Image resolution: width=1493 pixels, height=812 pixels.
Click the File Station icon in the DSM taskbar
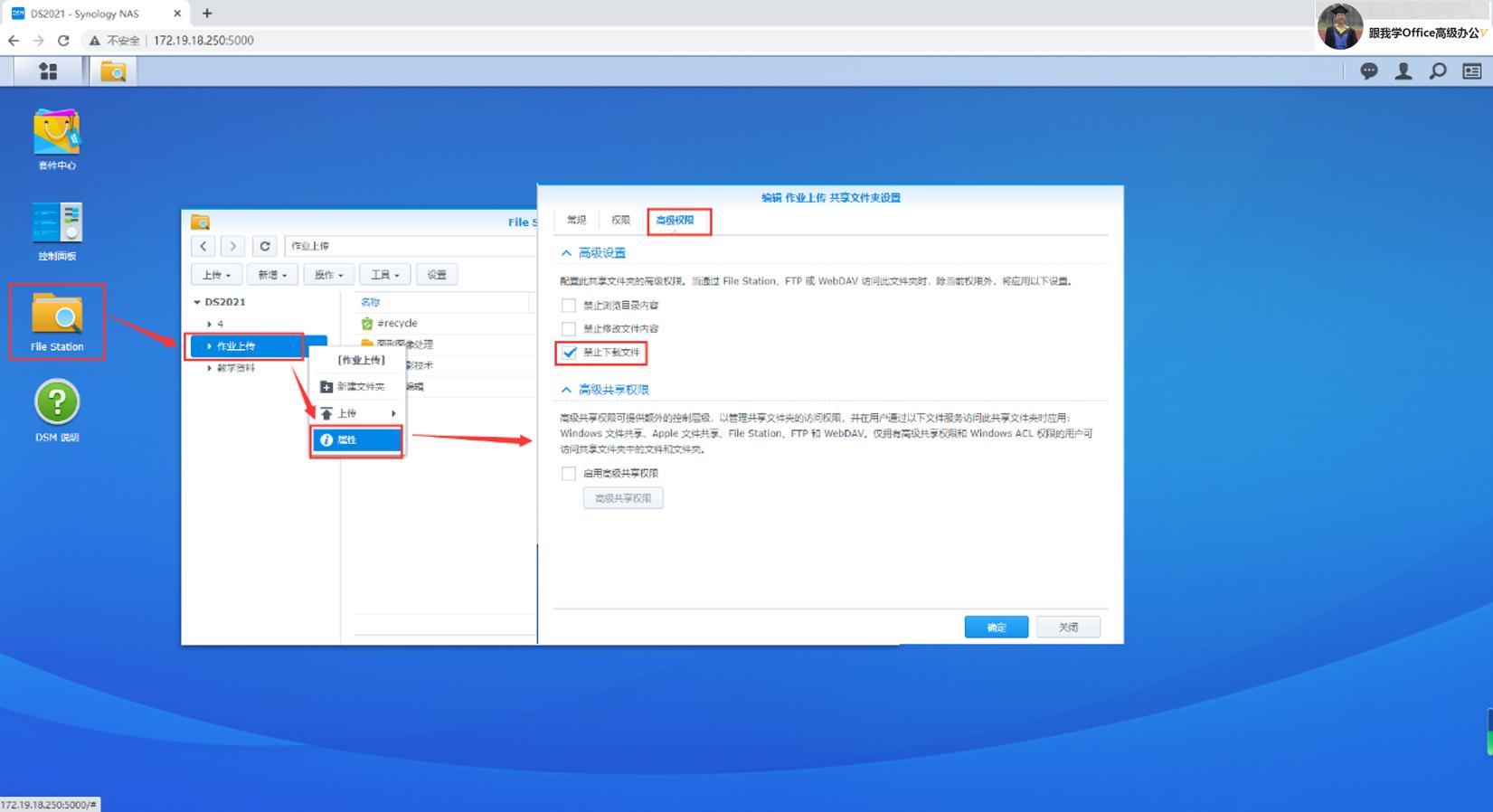tap(113, 71)
